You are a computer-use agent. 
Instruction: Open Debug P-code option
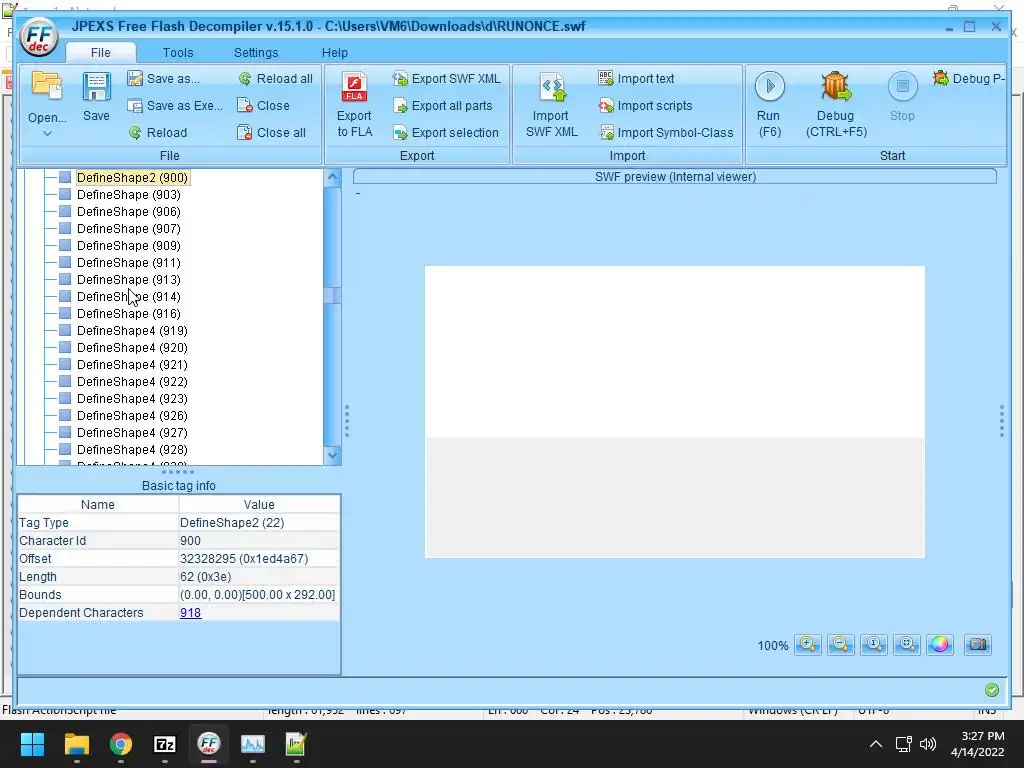pyautogui.click(x=968, y=78)
